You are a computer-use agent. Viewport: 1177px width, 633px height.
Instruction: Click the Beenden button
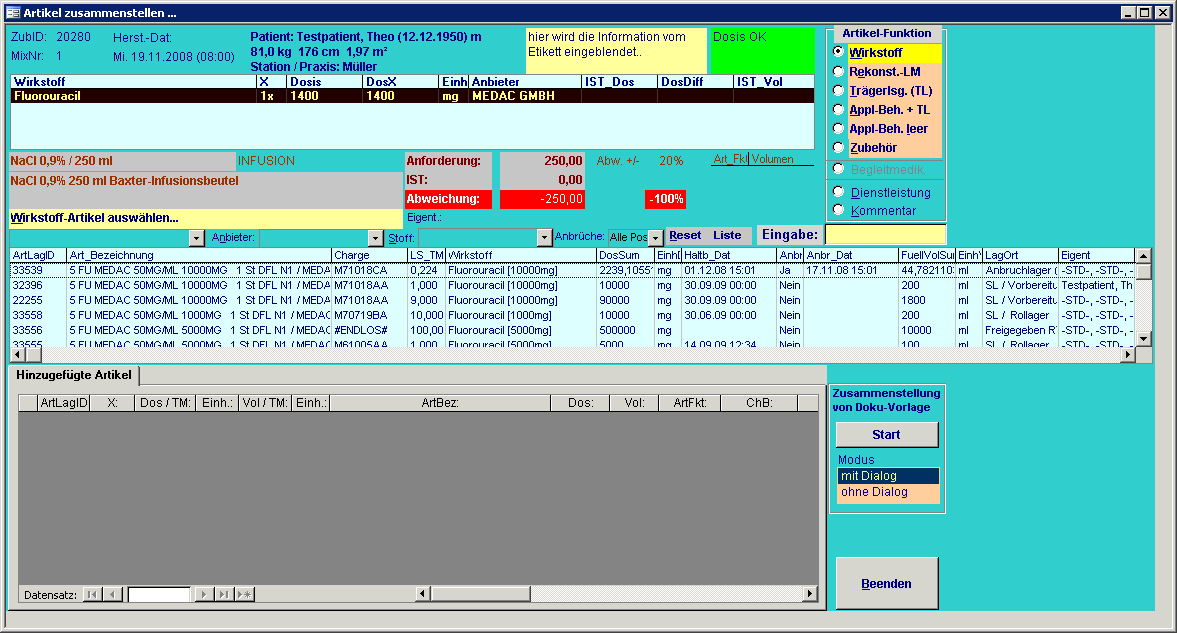point(887,583)
